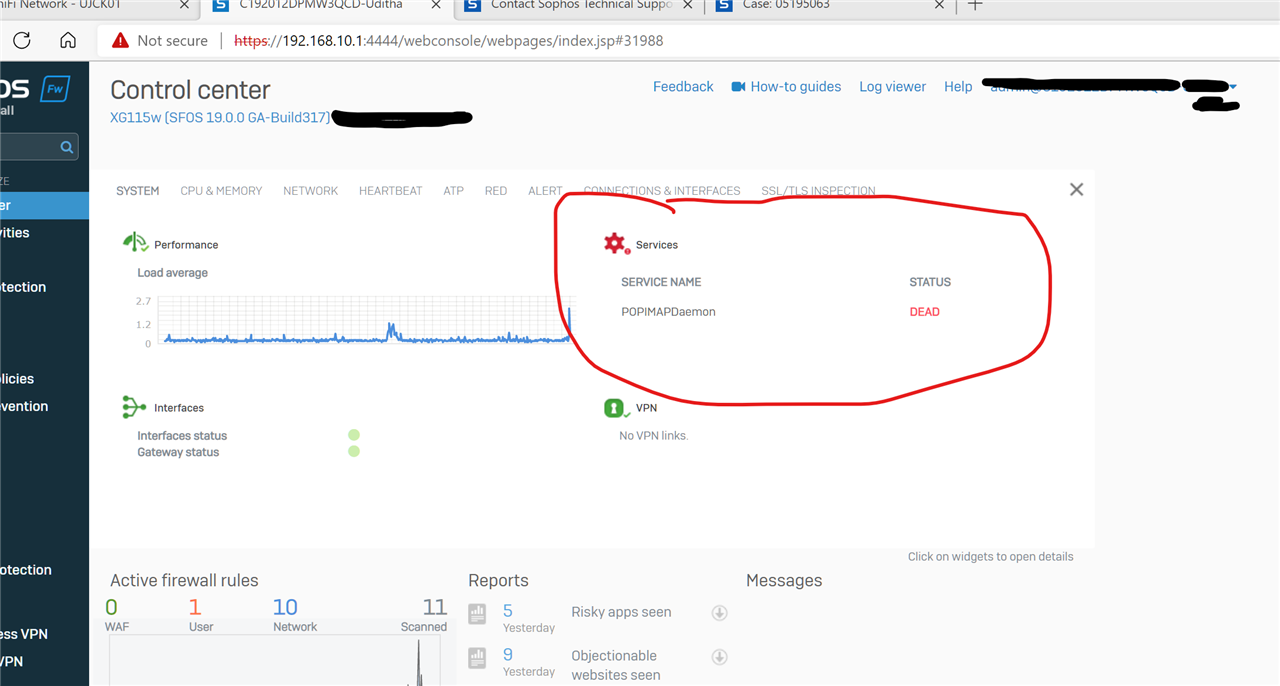The width and height of the screenshot is (1280, 686).
Task: Click the XG115w SFOS 19.0.0 firmware link
Action: tap(220, 118)
